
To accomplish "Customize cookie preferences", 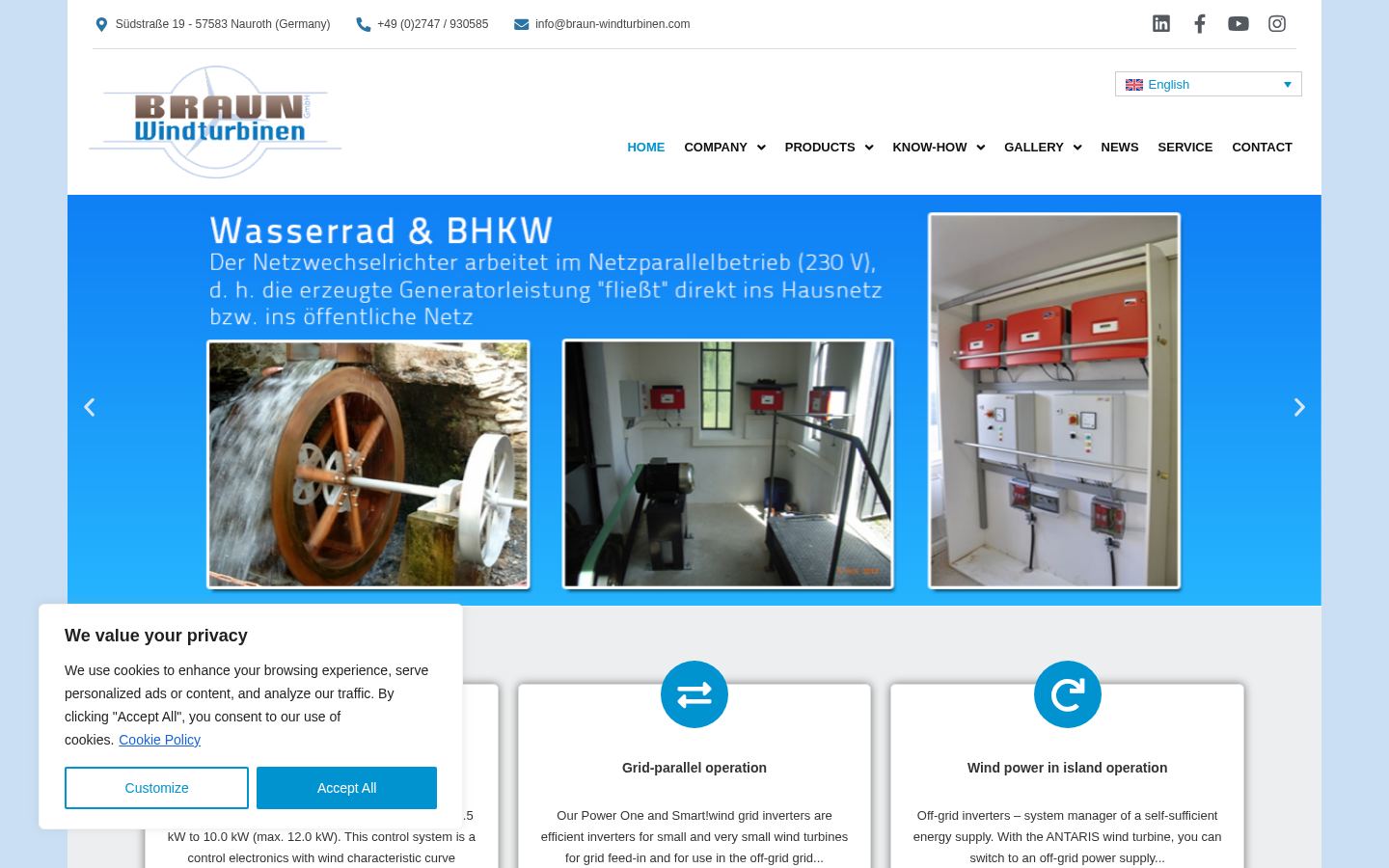I will point(156,788).
